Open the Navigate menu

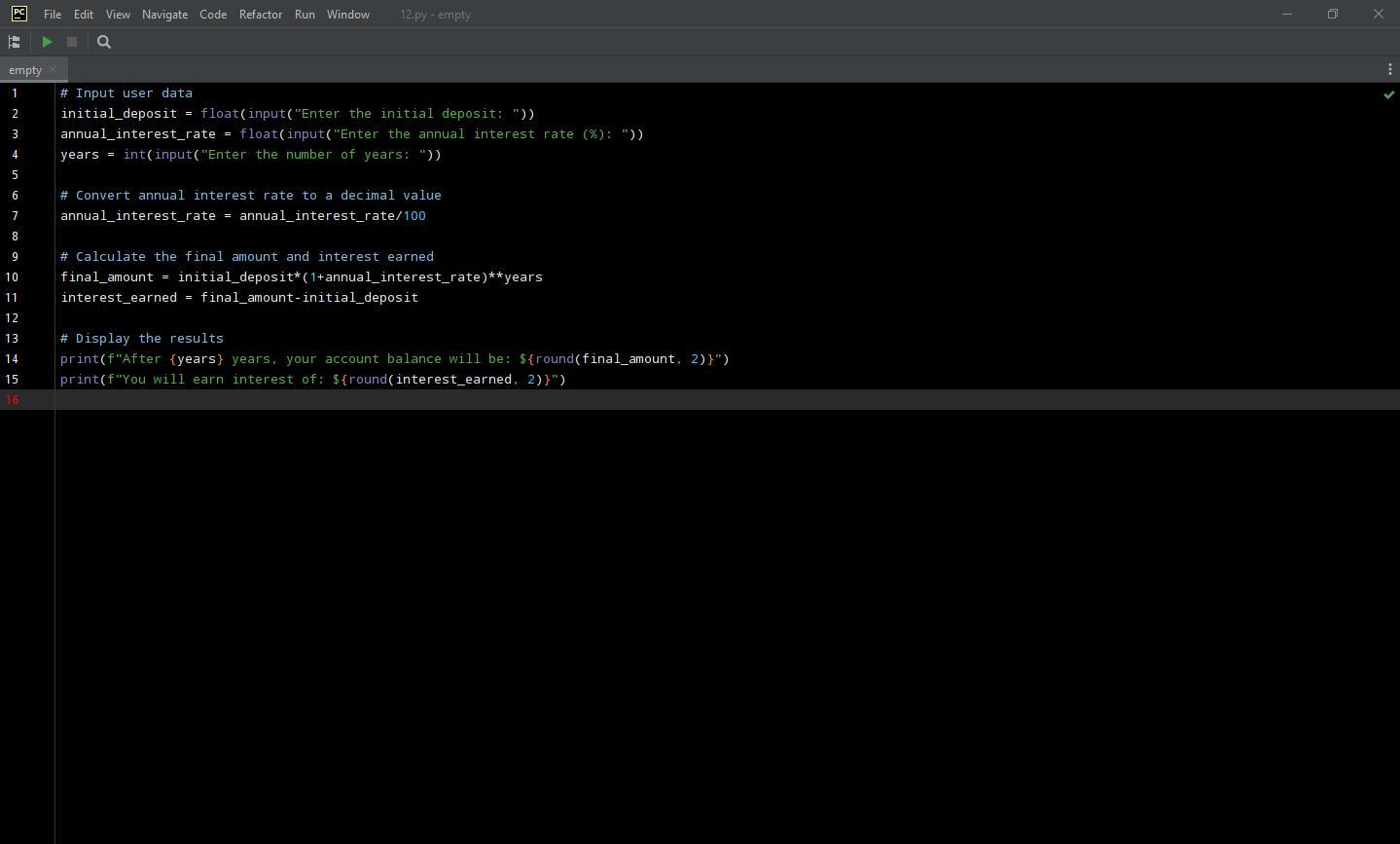click(x=164, y=15)
